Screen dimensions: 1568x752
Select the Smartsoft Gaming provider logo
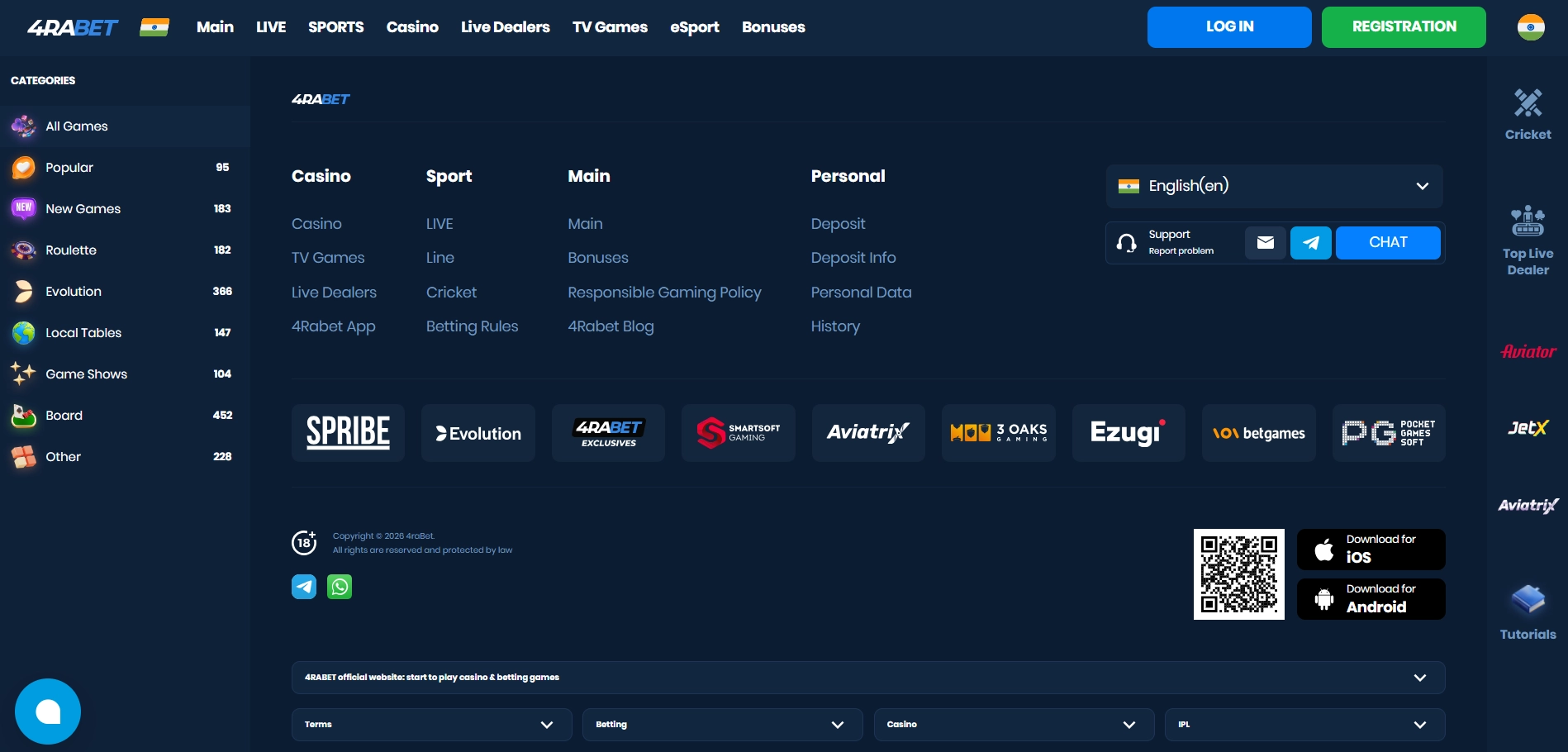739,433
